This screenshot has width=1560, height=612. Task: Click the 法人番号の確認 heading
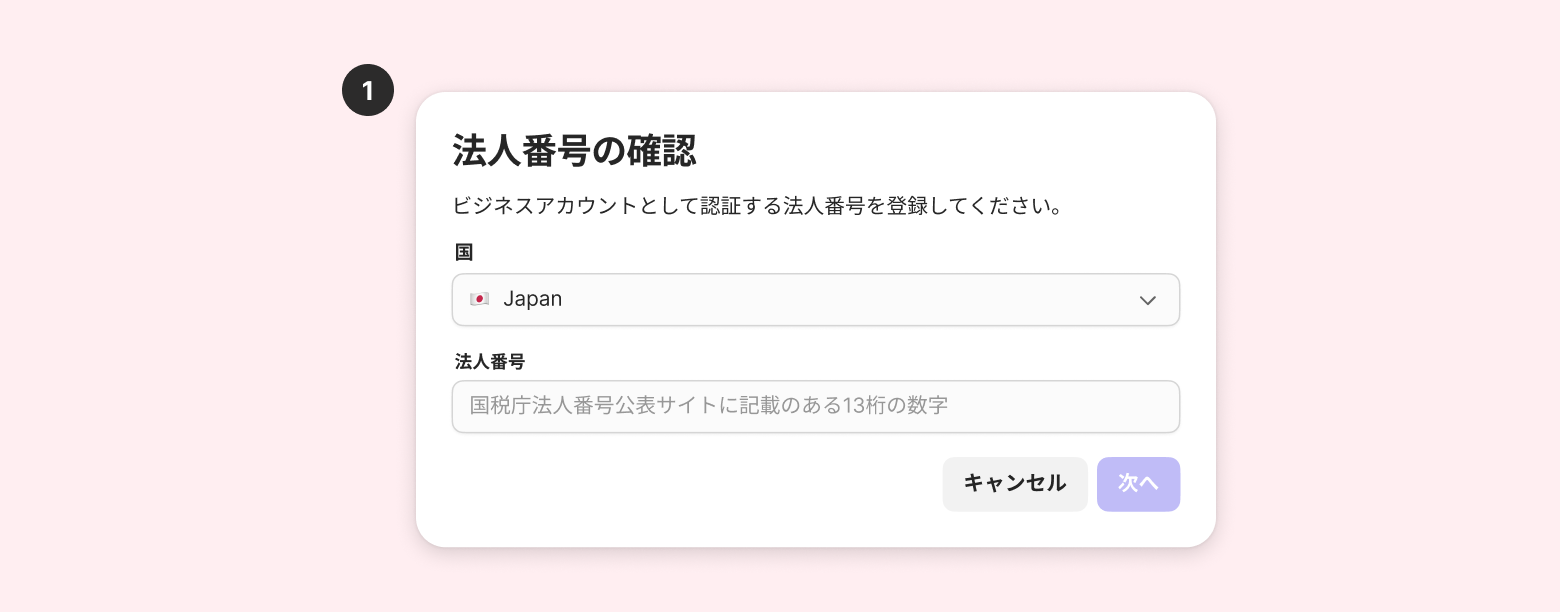[x=574, y=151]
